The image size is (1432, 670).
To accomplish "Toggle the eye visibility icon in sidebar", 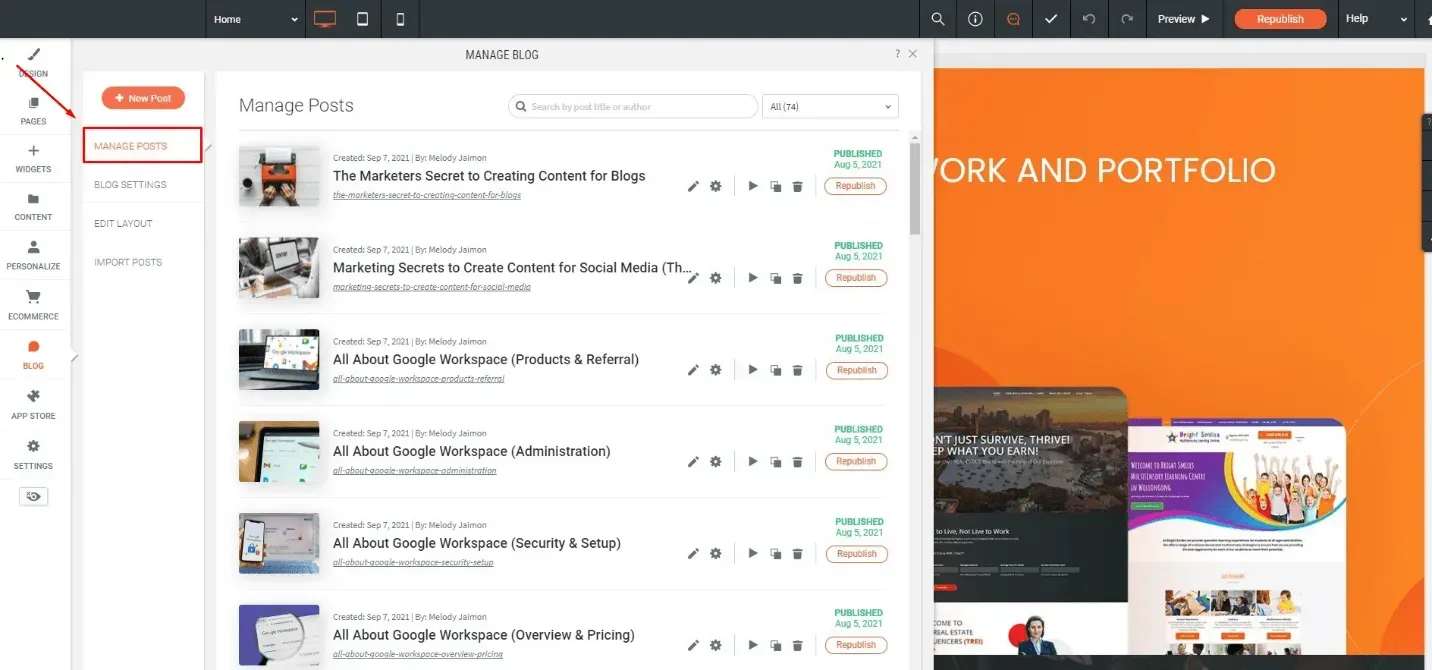I will (33, 496).
